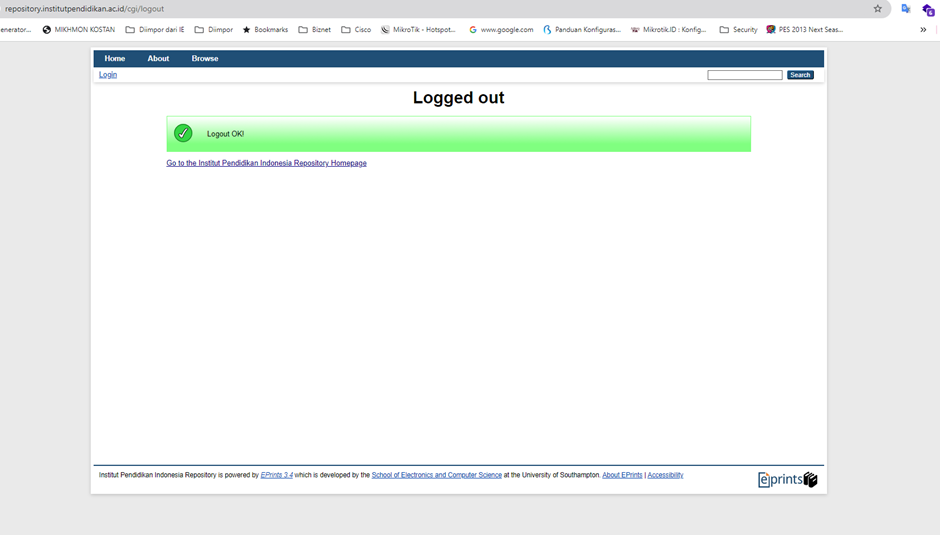Image resolution: width=940 pixels, height=535 pixels.
Task: Click the EPrints logo in the footer
Action: 787,480
